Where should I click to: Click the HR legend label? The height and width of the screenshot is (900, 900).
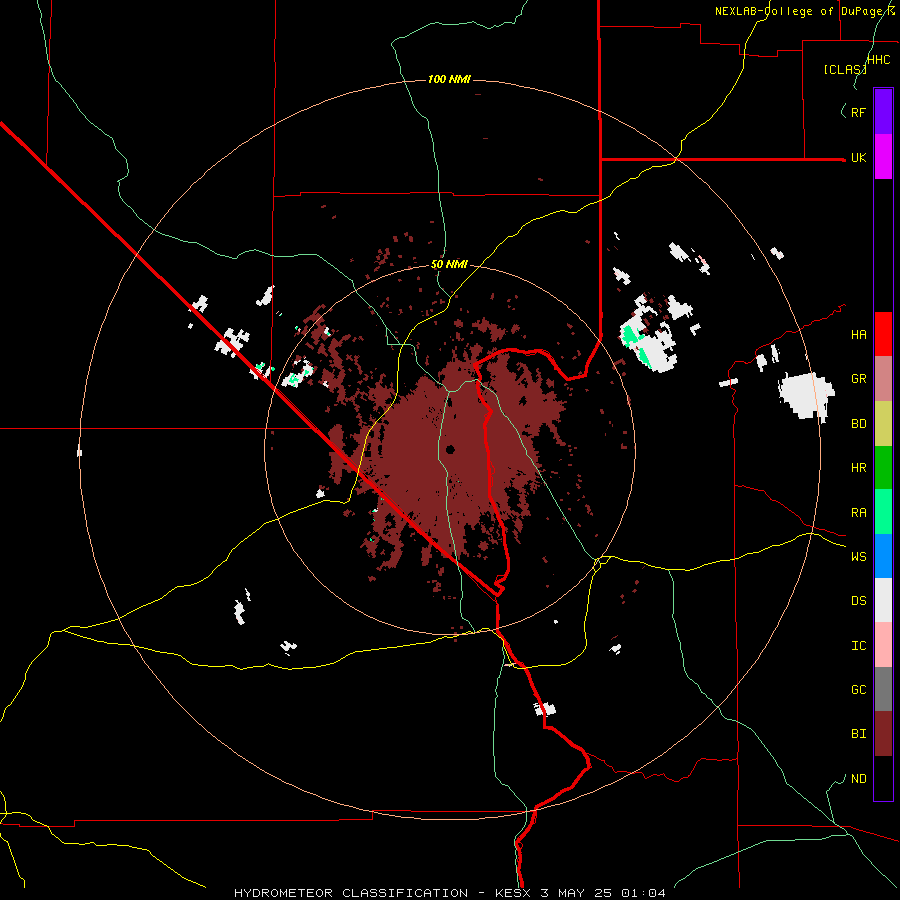858,468
